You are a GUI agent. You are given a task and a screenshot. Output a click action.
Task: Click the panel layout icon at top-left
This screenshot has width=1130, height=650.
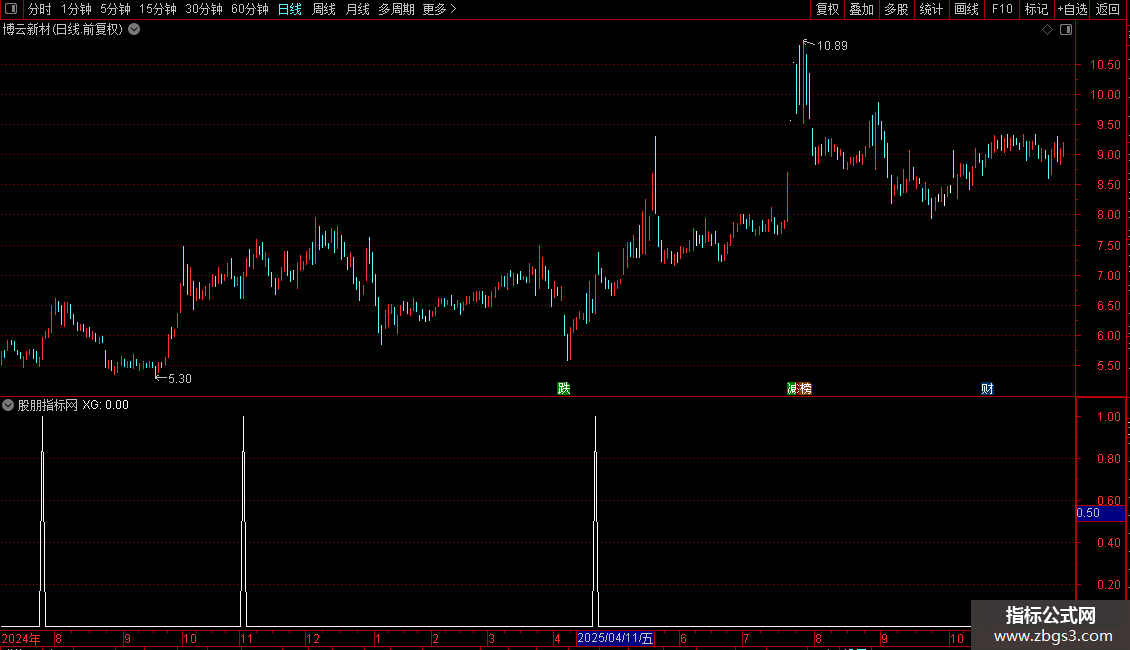click(11, 9)
